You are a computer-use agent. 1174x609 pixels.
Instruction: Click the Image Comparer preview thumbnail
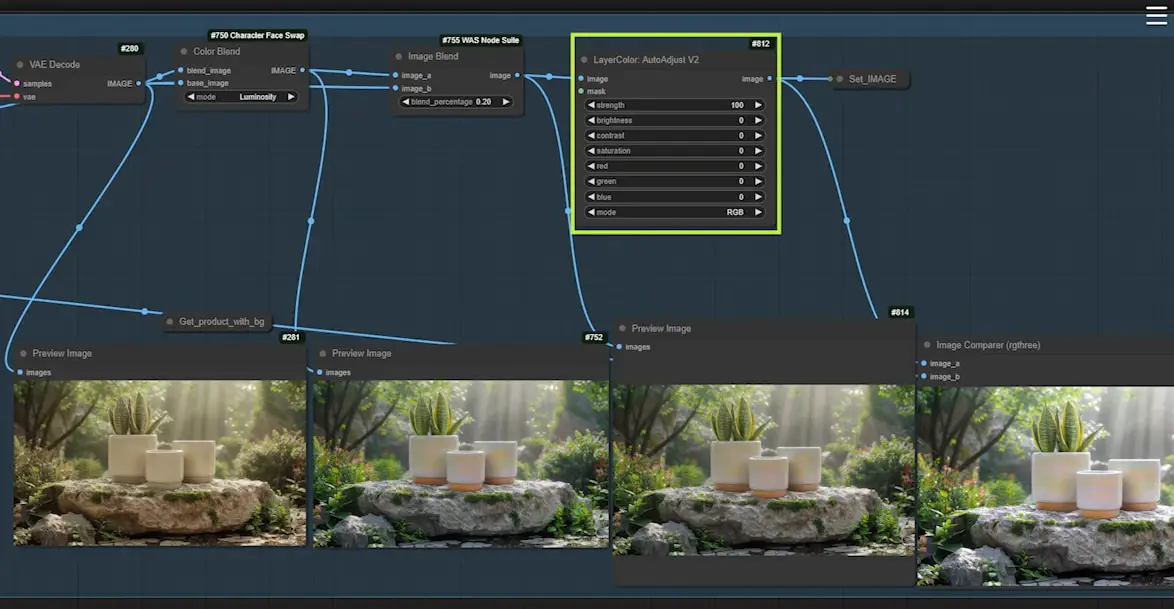point(1045,485)
